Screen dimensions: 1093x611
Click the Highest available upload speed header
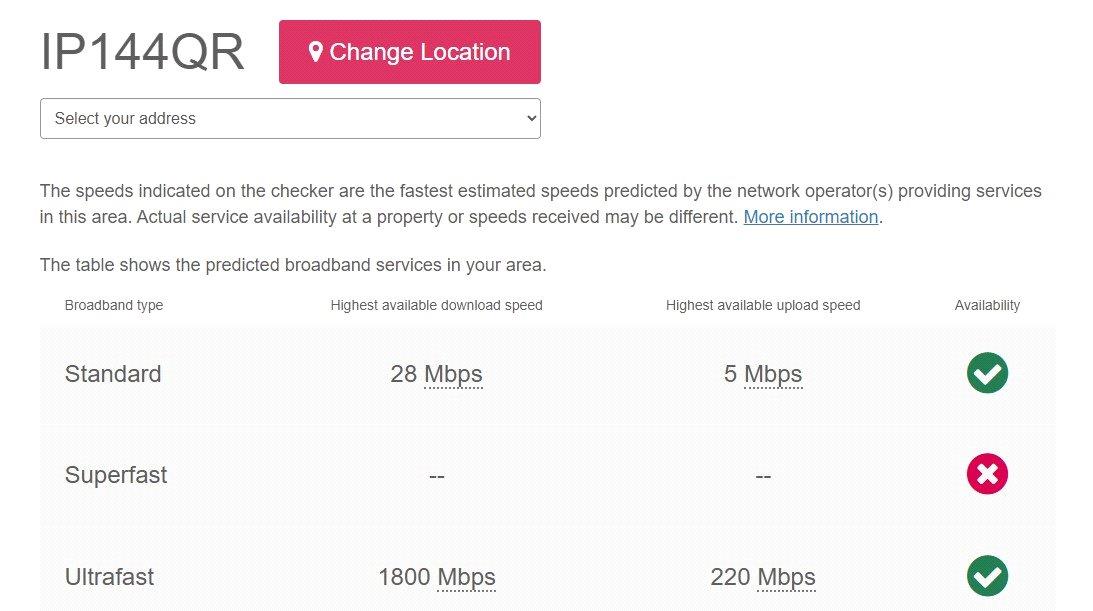click(763, 305)
